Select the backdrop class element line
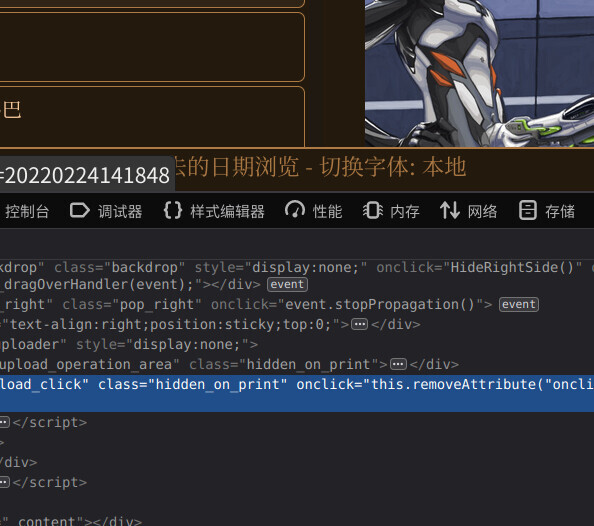The width and height of the screenshot is (594, 526). coord(297,268)
